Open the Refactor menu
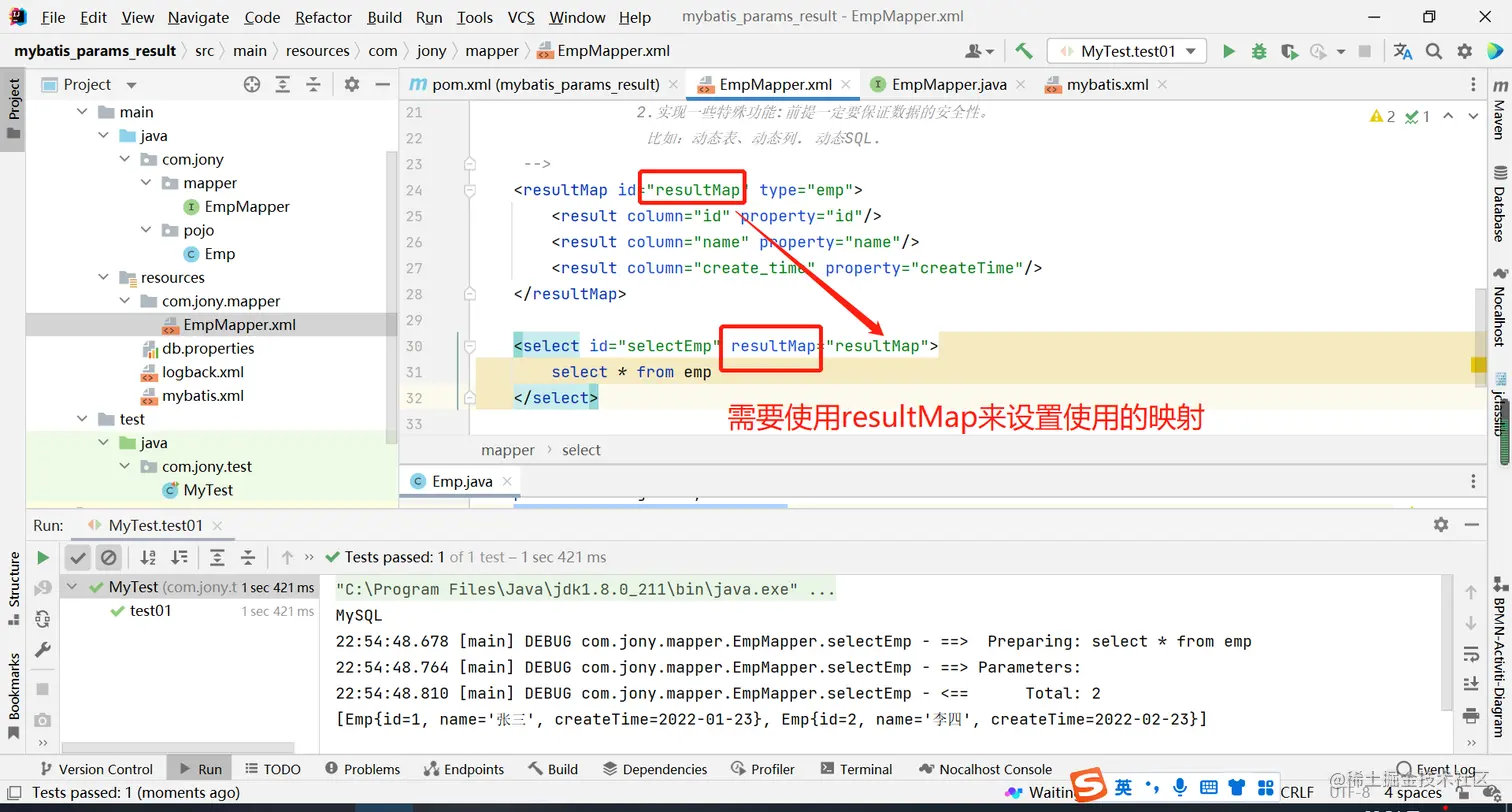This screenshot has width=1512, height=812. pyautogui.click(x=324, y=17)
